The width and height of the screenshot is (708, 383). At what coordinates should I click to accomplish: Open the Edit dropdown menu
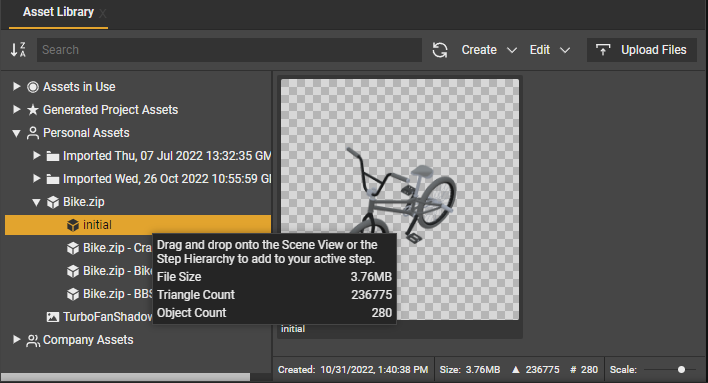(x=550, y=50)
